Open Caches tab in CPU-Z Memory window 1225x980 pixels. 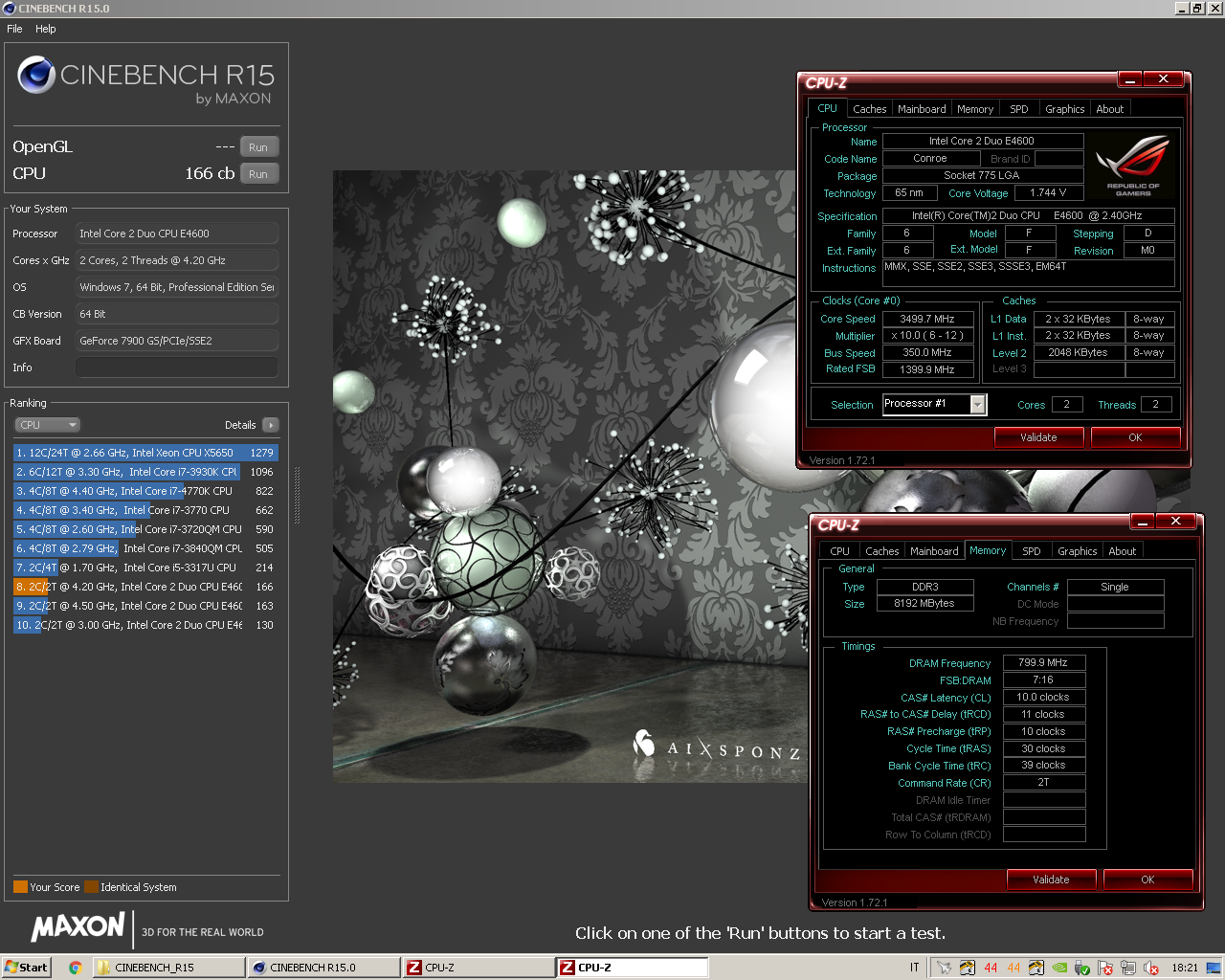point(881,551)
